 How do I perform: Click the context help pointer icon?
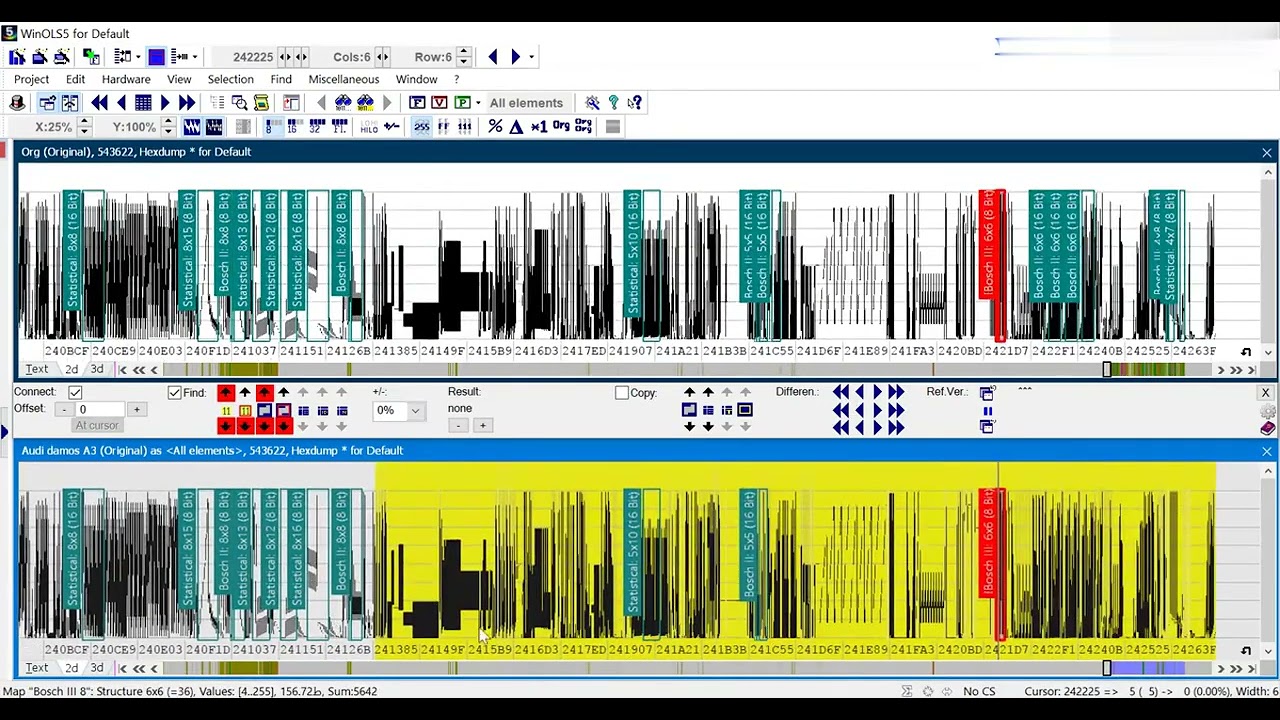pos(634,102)
